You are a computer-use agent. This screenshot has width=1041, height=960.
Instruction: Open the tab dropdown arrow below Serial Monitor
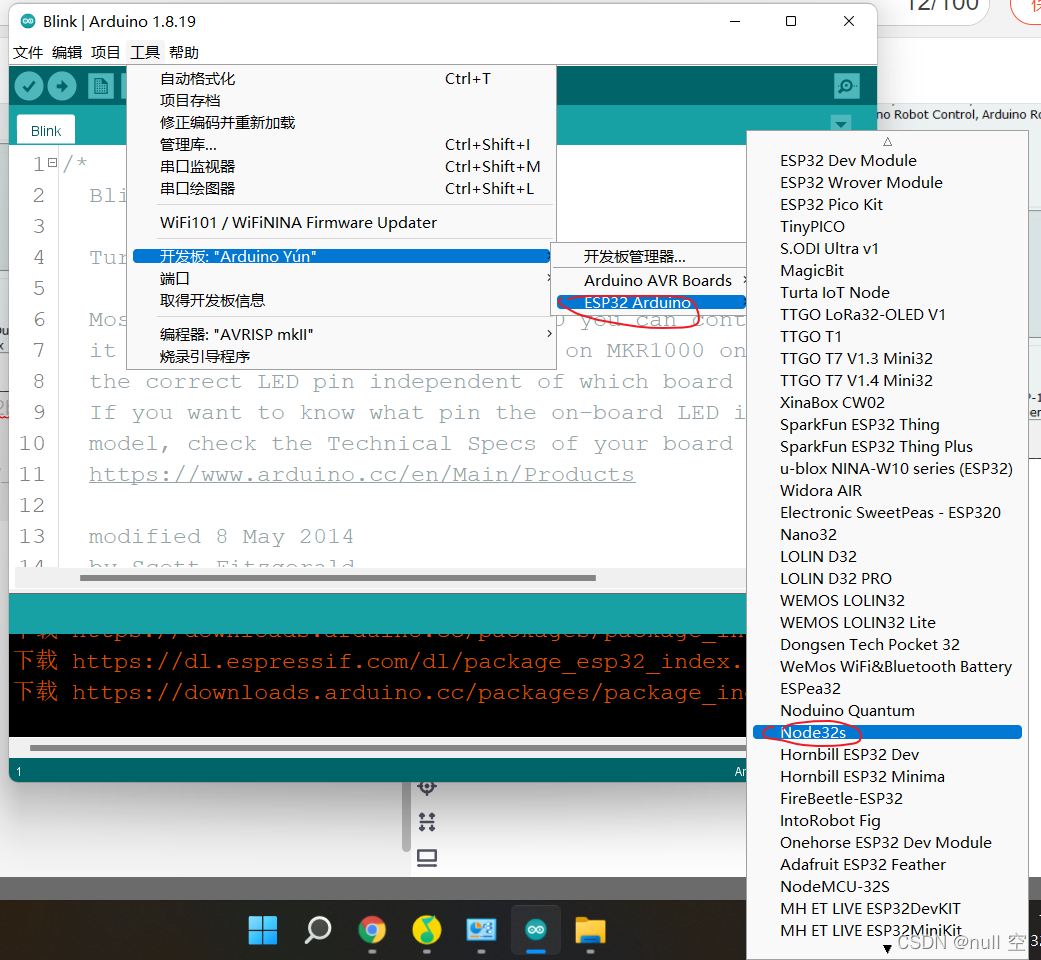click(841, 123)
